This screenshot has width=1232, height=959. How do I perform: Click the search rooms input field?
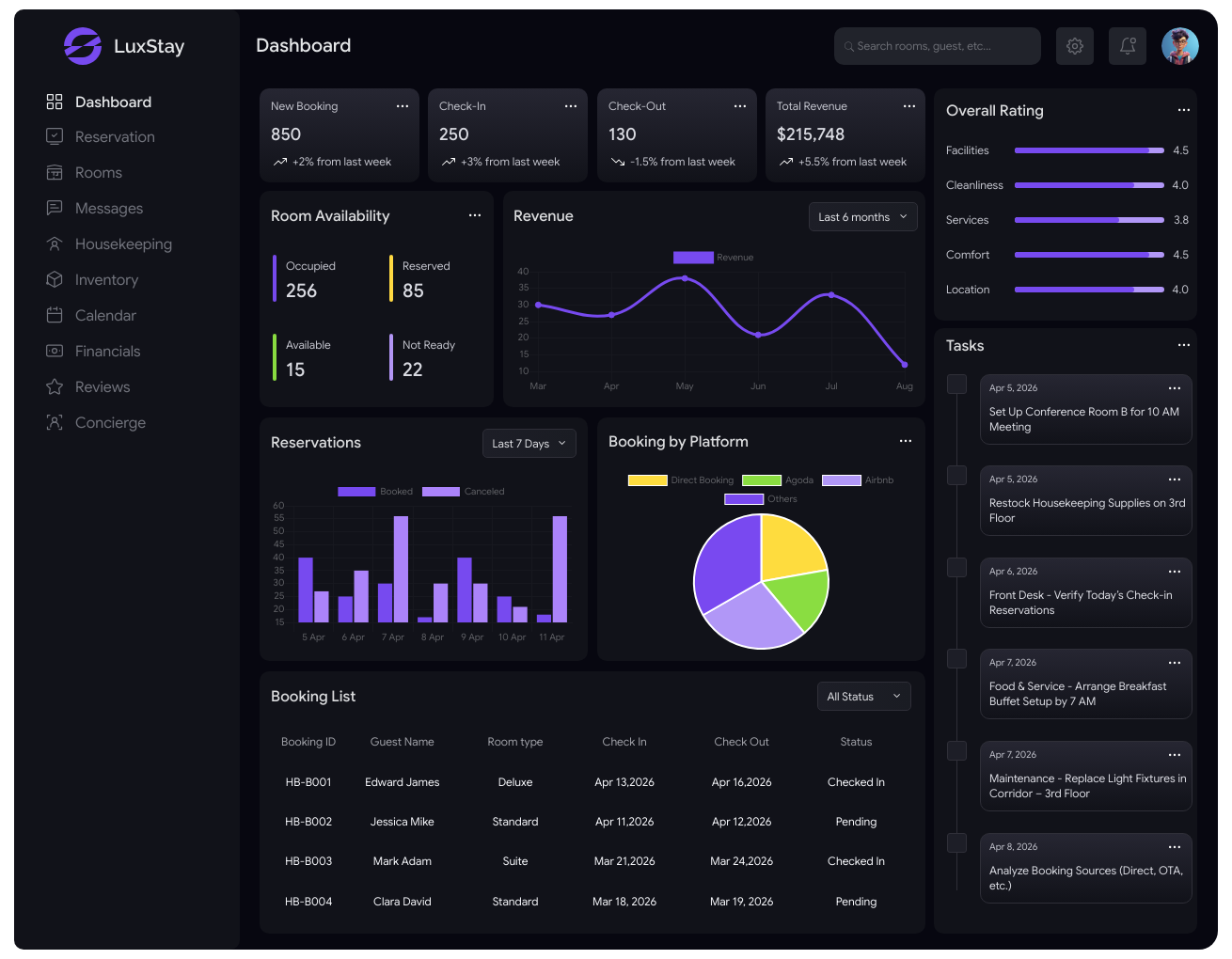coord(938,46)
